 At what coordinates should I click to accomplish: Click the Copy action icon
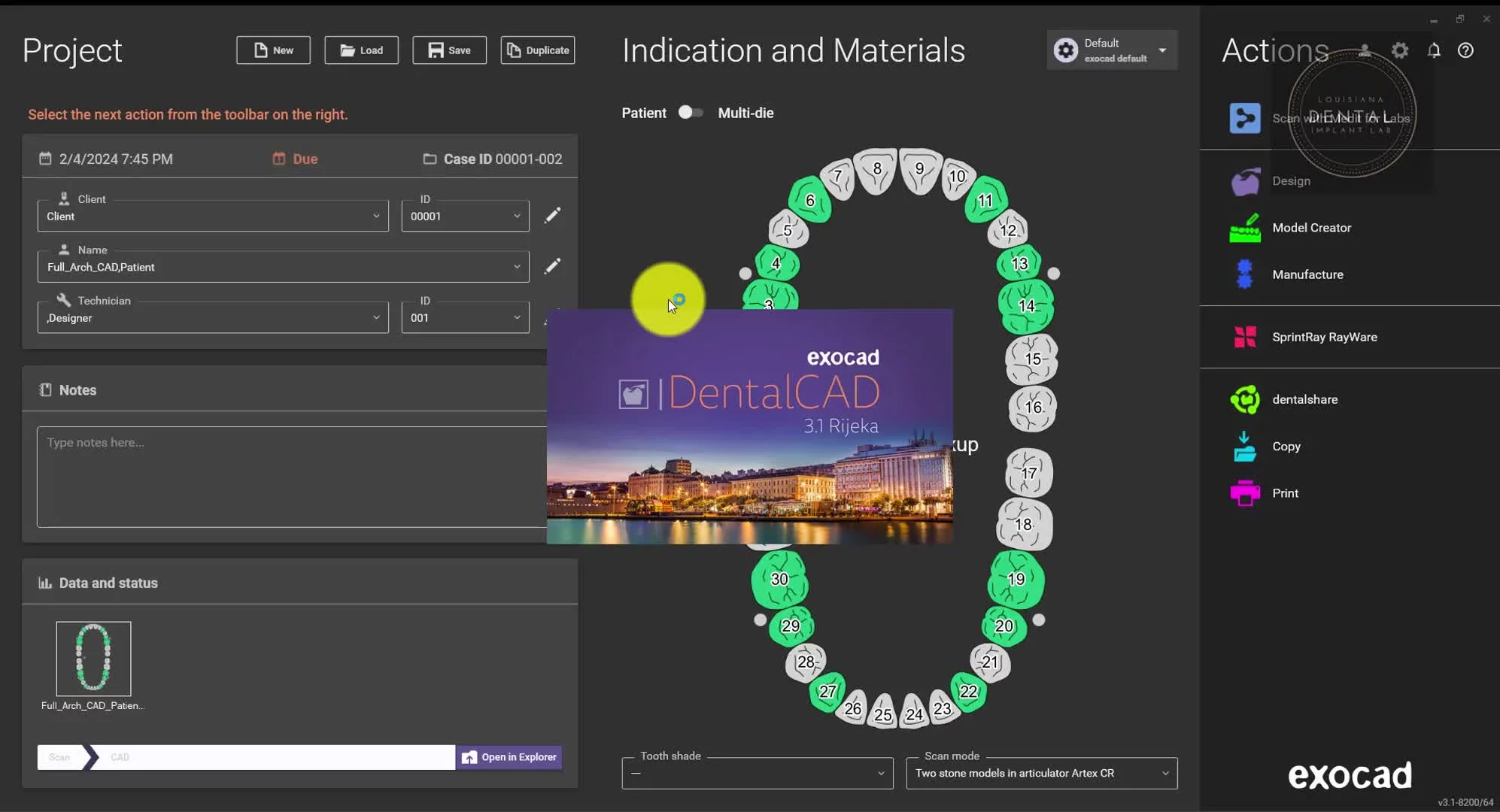tap(1245, 447)
